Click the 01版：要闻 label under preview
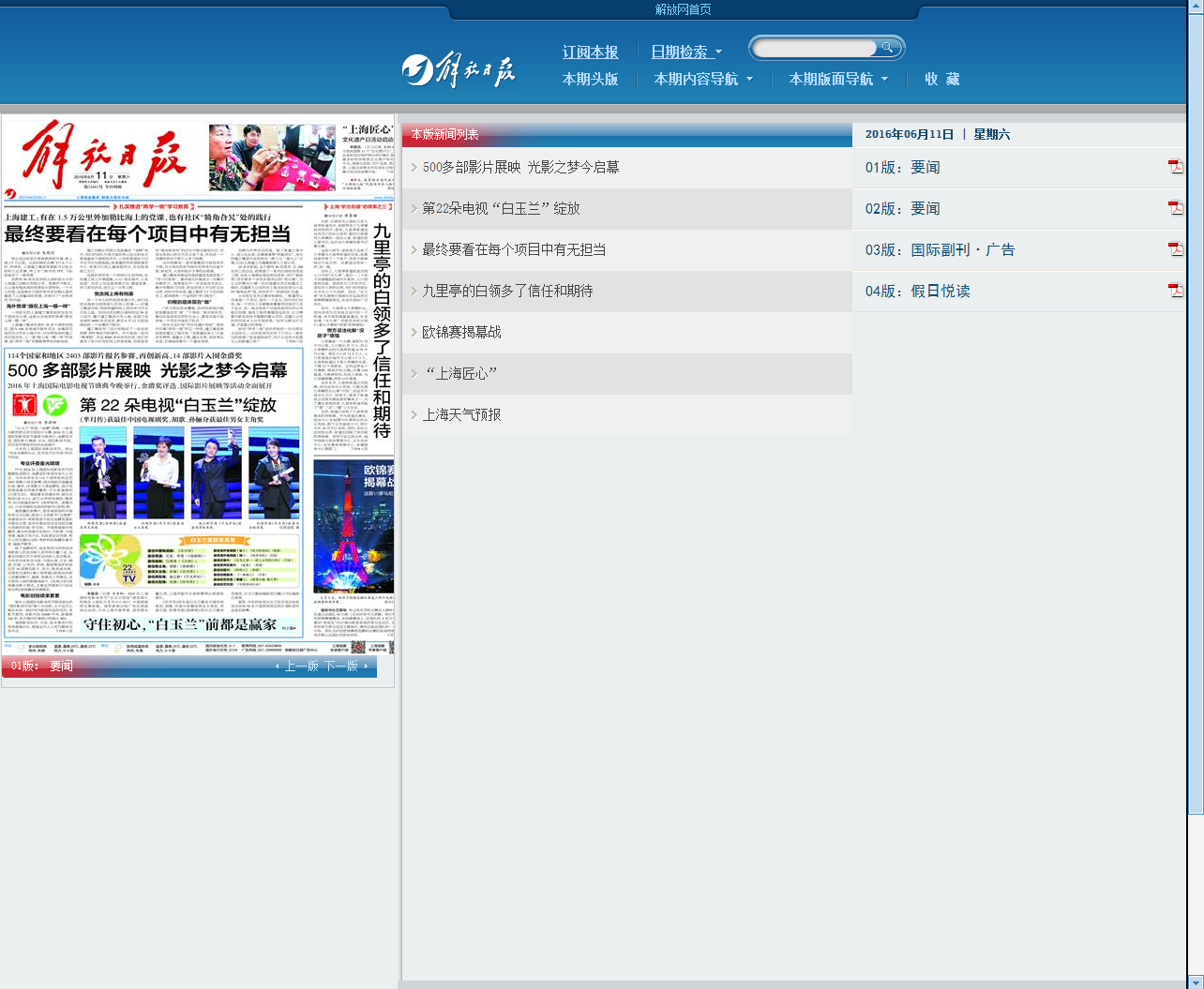 pos(42,667)
